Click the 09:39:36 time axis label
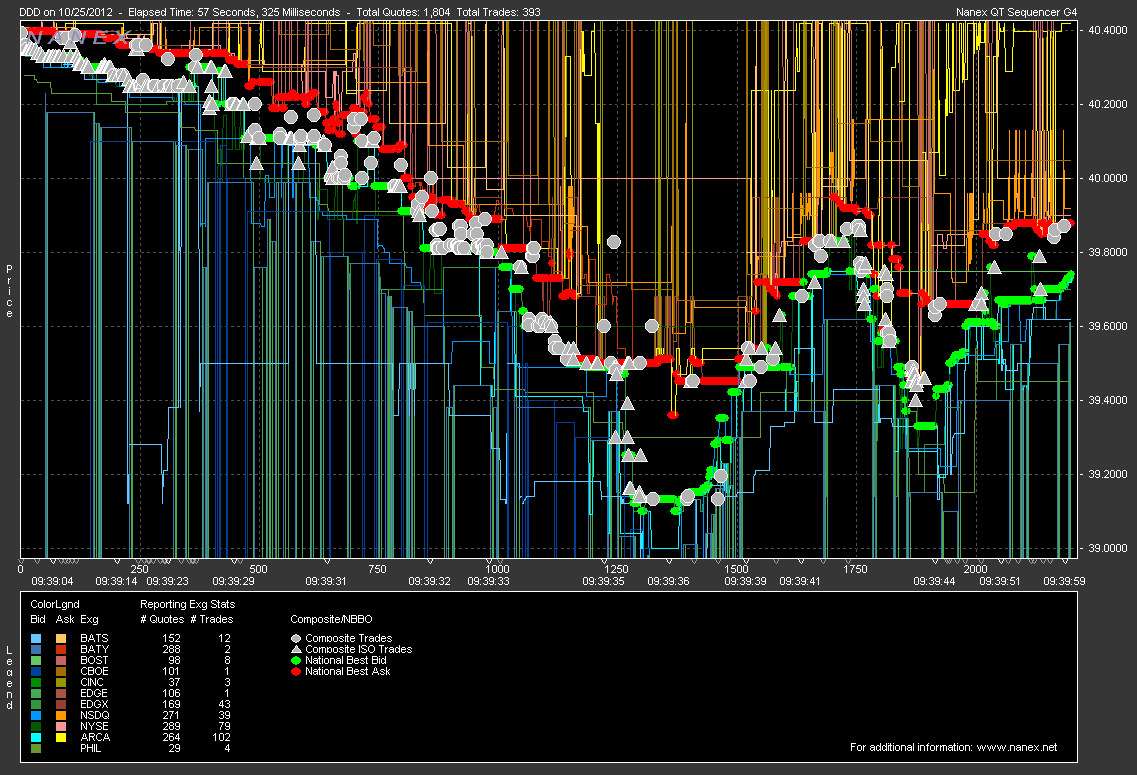 point(668,581)
